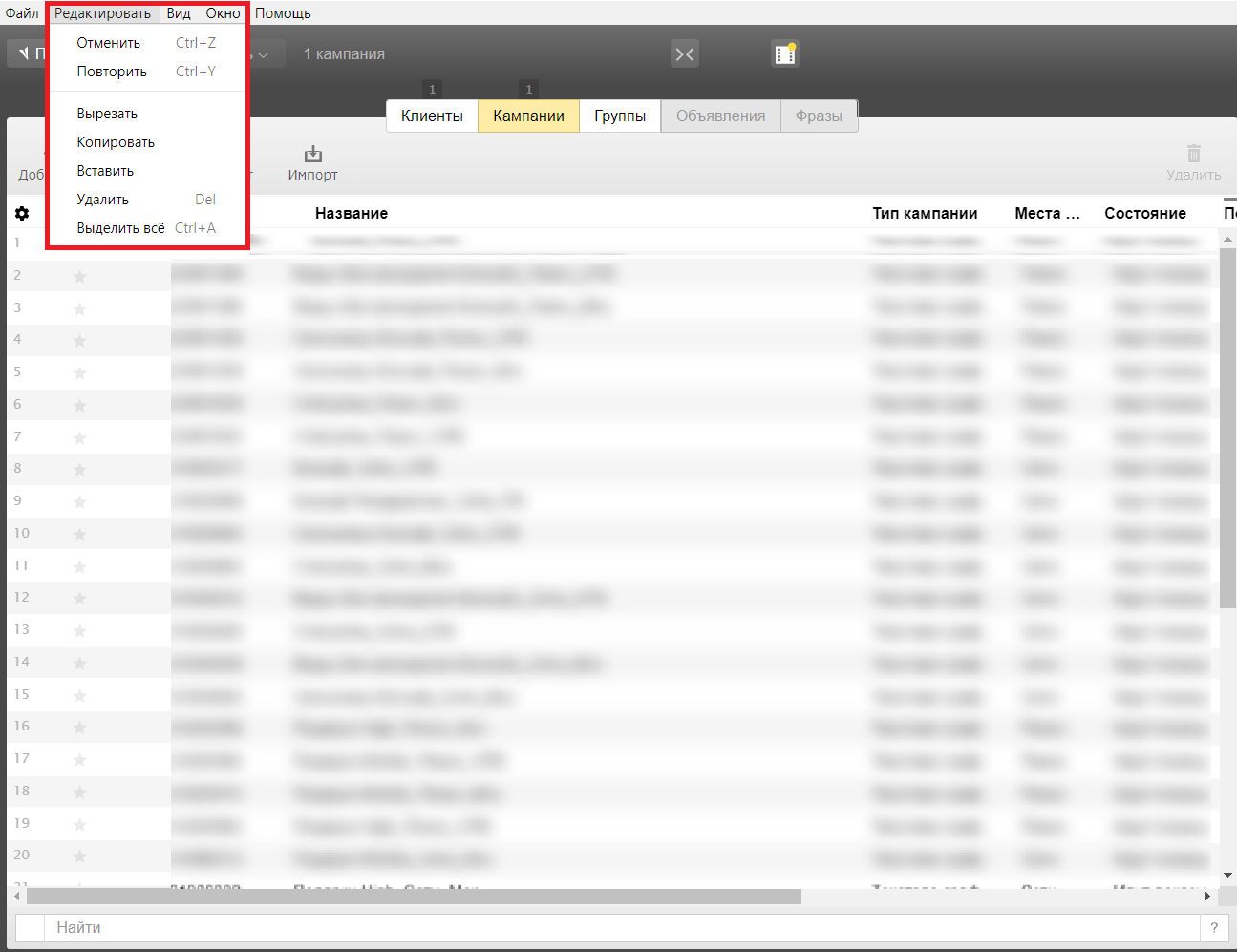Click the vertical scrollbar down arrow
Viewport: 1237px width, 952px height.
coord(1228,875)
